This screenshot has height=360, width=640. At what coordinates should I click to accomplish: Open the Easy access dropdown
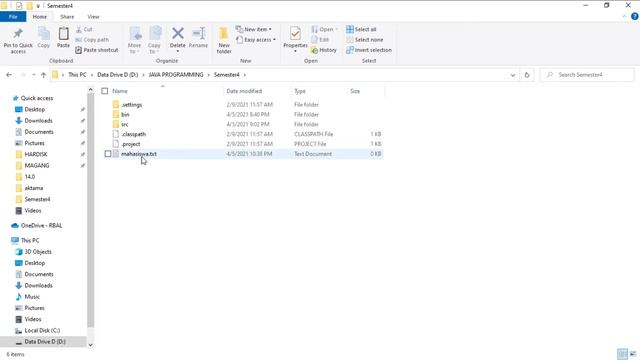pyautogui.click(x=256, y=40)
